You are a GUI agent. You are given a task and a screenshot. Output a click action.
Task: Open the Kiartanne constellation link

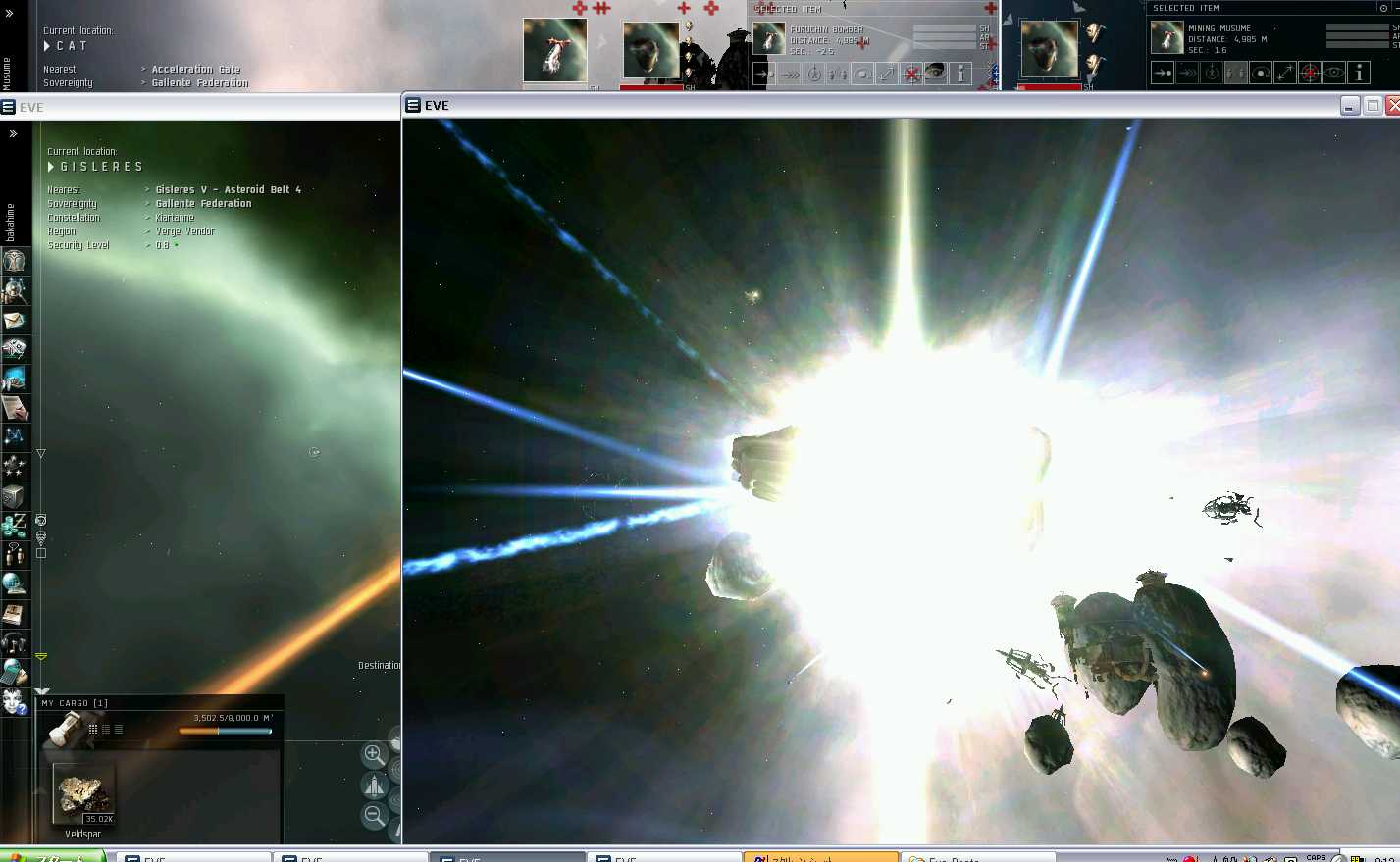[x=175, y=217]
